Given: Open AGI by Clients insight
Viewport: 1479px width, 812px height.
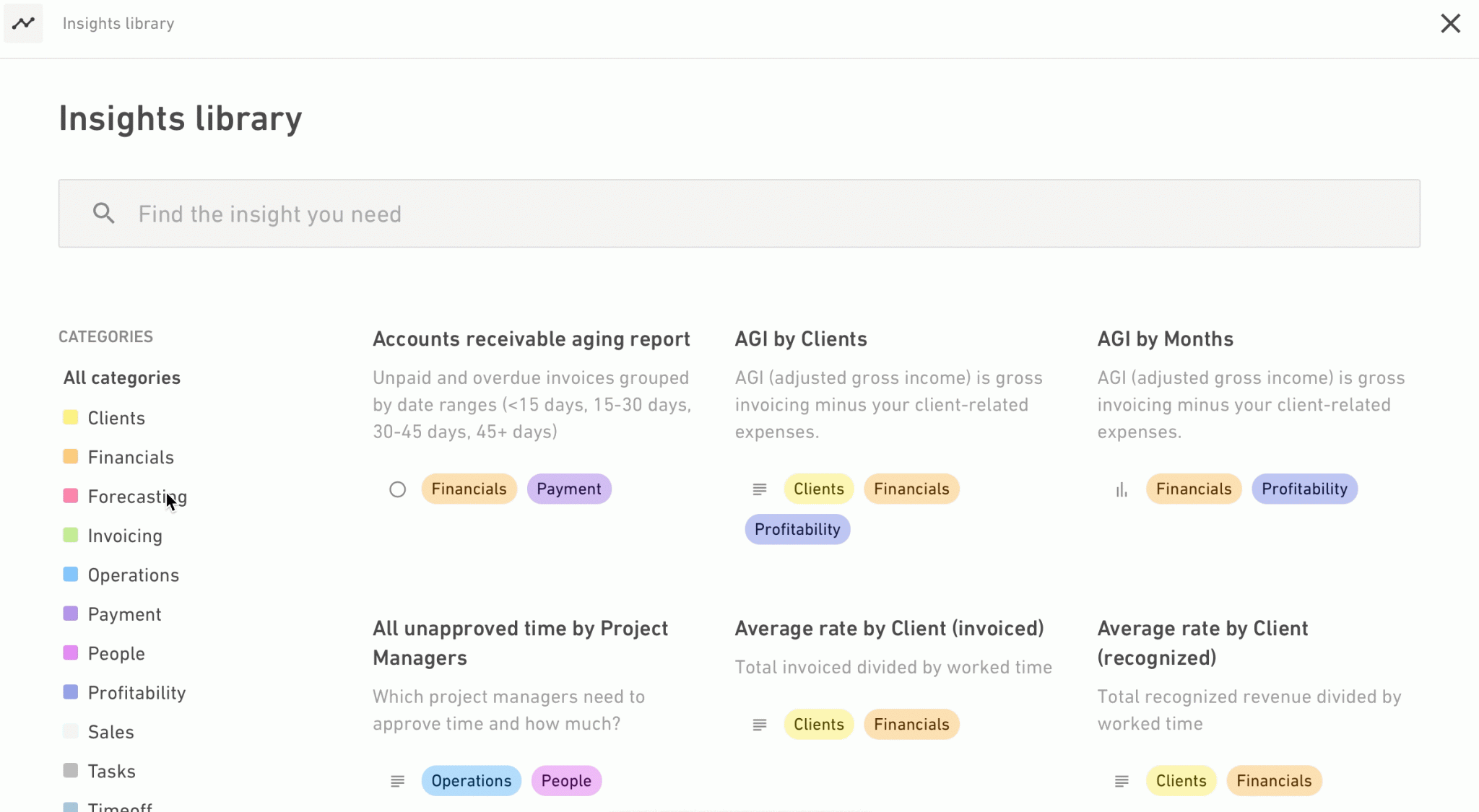Looking at the screenshot, I should (801, 339).
